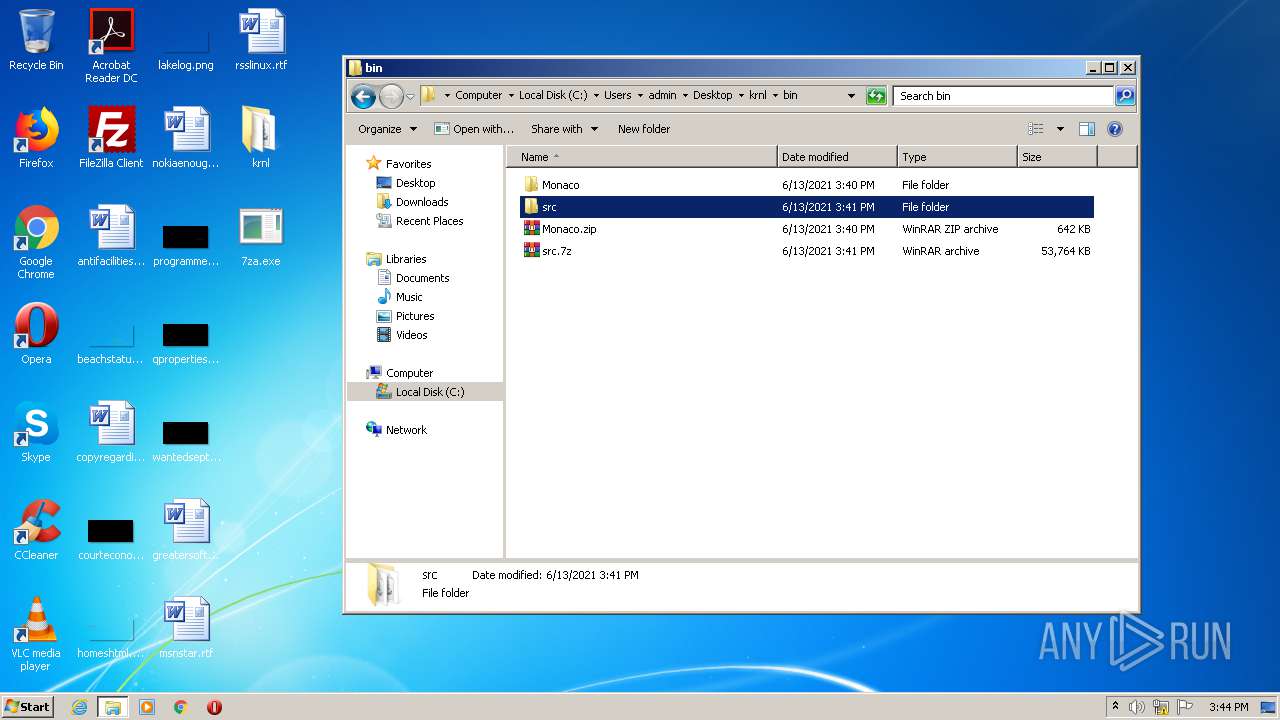Select the src.7z archive file
Viewport: 1280px width, 720px height.
[556, 251]
